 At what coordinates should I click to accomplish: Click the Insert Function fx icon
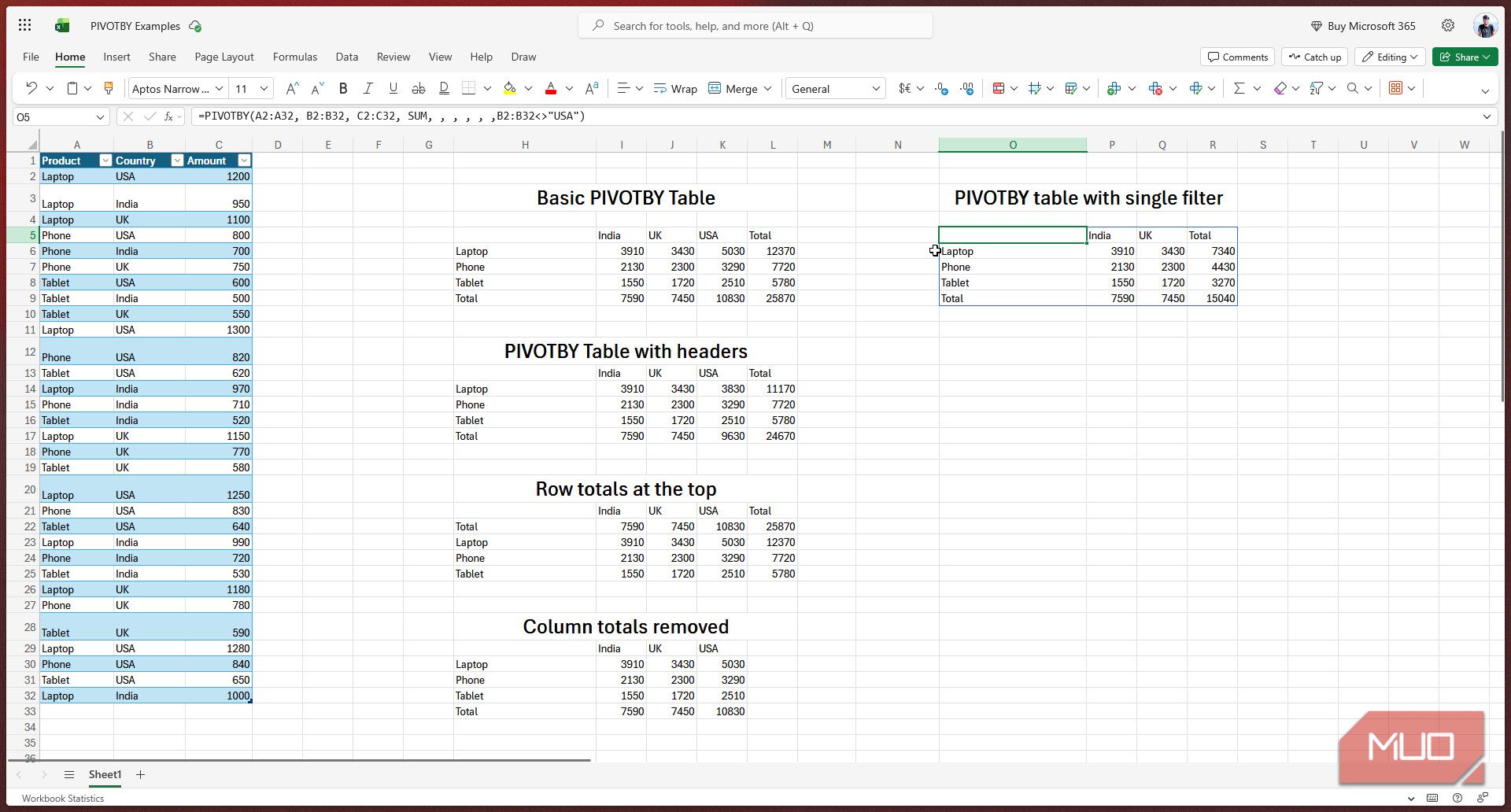(168, 116)
